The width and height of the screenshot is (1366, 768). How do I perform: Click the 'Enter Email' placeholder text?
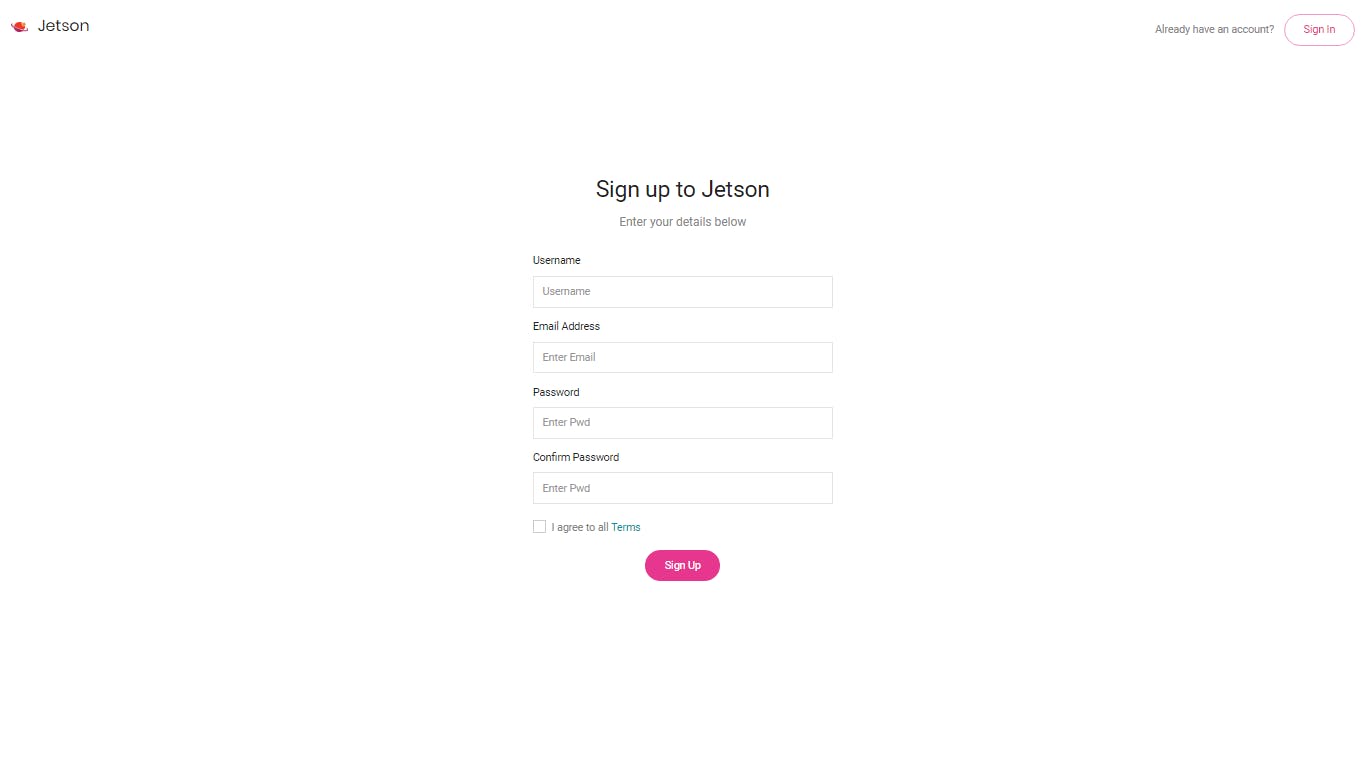tap(569, 357)
